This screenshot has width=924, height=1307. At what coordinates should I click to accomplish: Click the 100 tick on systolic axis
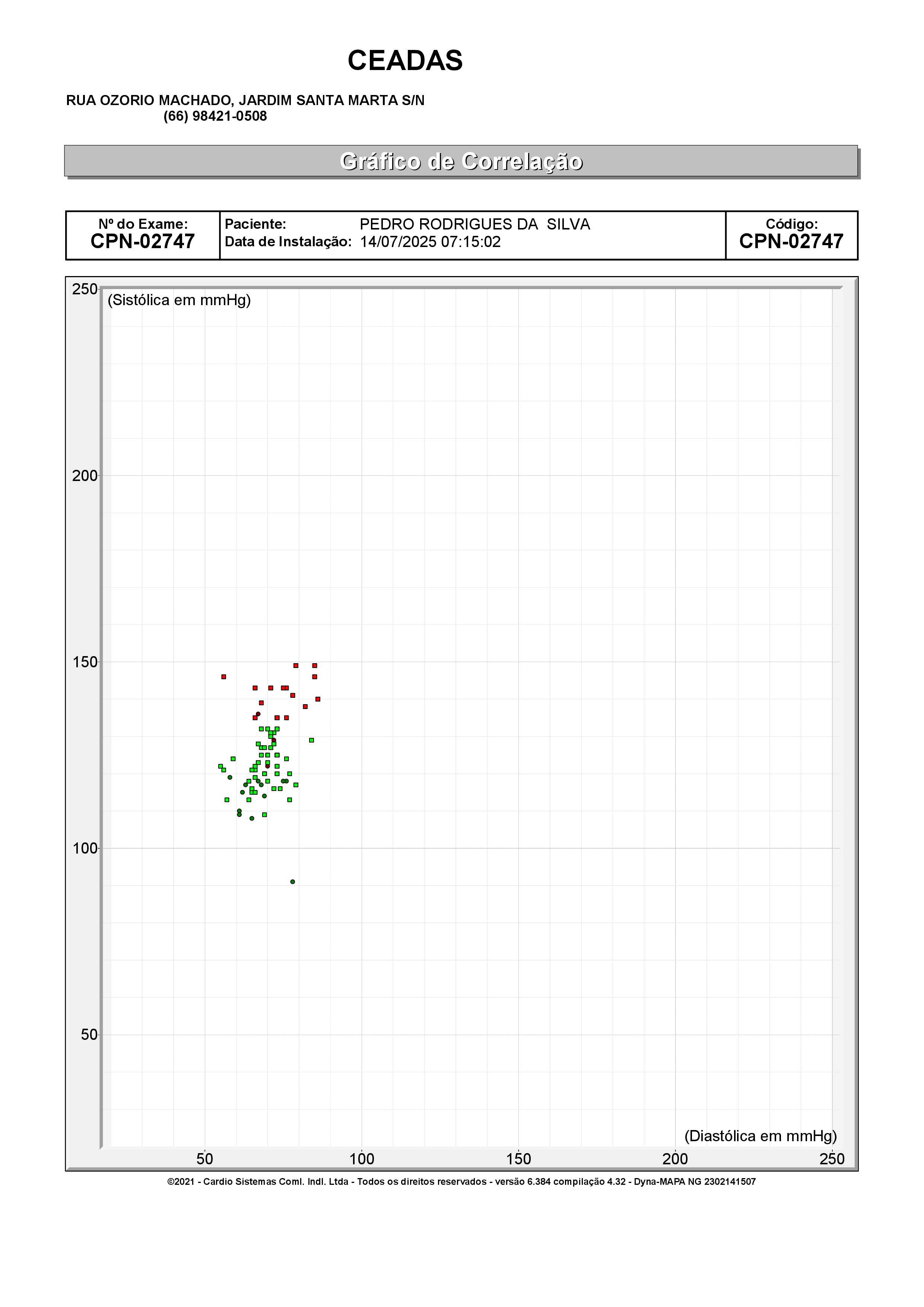click(85, 848)
